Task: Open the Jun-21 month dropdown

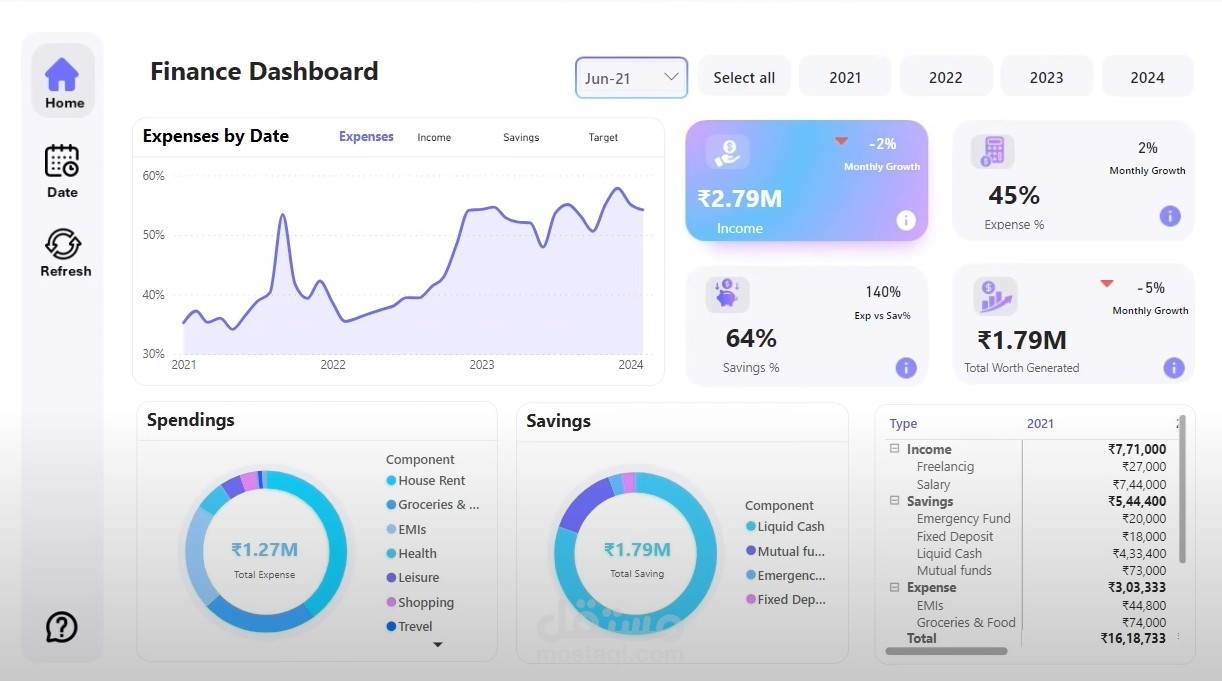Action: [632, 78]
